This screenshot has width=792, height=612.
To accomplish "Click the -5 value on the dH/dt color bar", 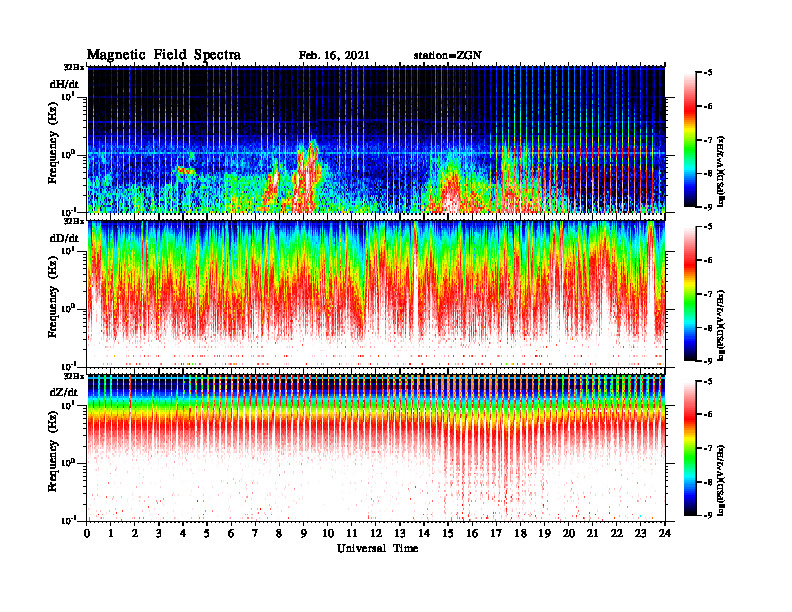I will click(708, 73).
